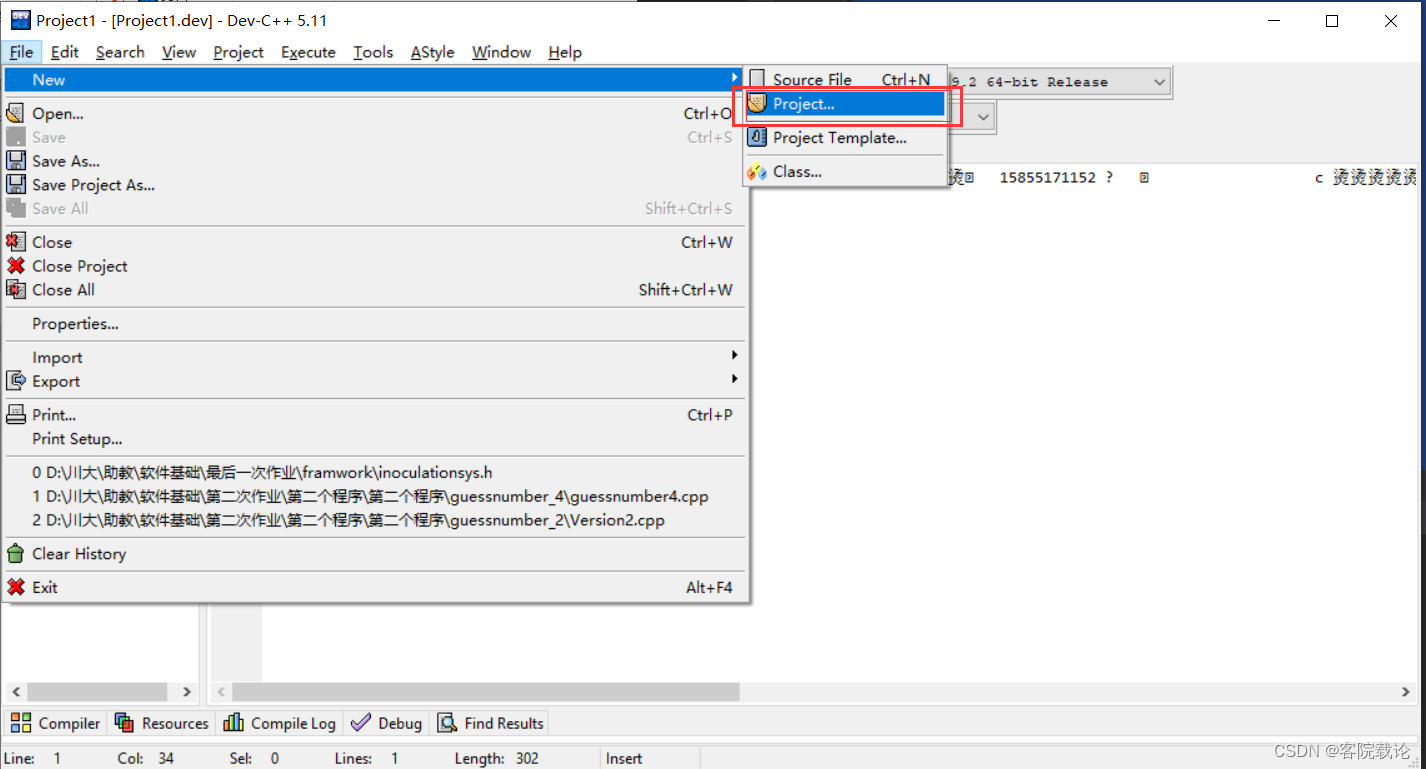Click the red X Exit icon

click(15, 587)
